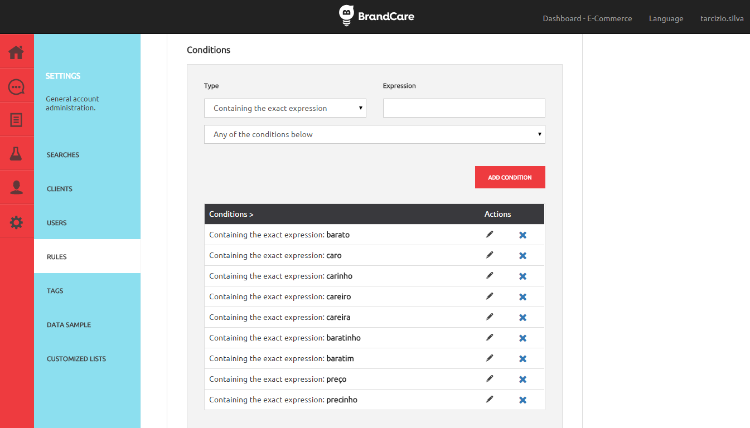Open the Language menu

[x=666, y=18]
